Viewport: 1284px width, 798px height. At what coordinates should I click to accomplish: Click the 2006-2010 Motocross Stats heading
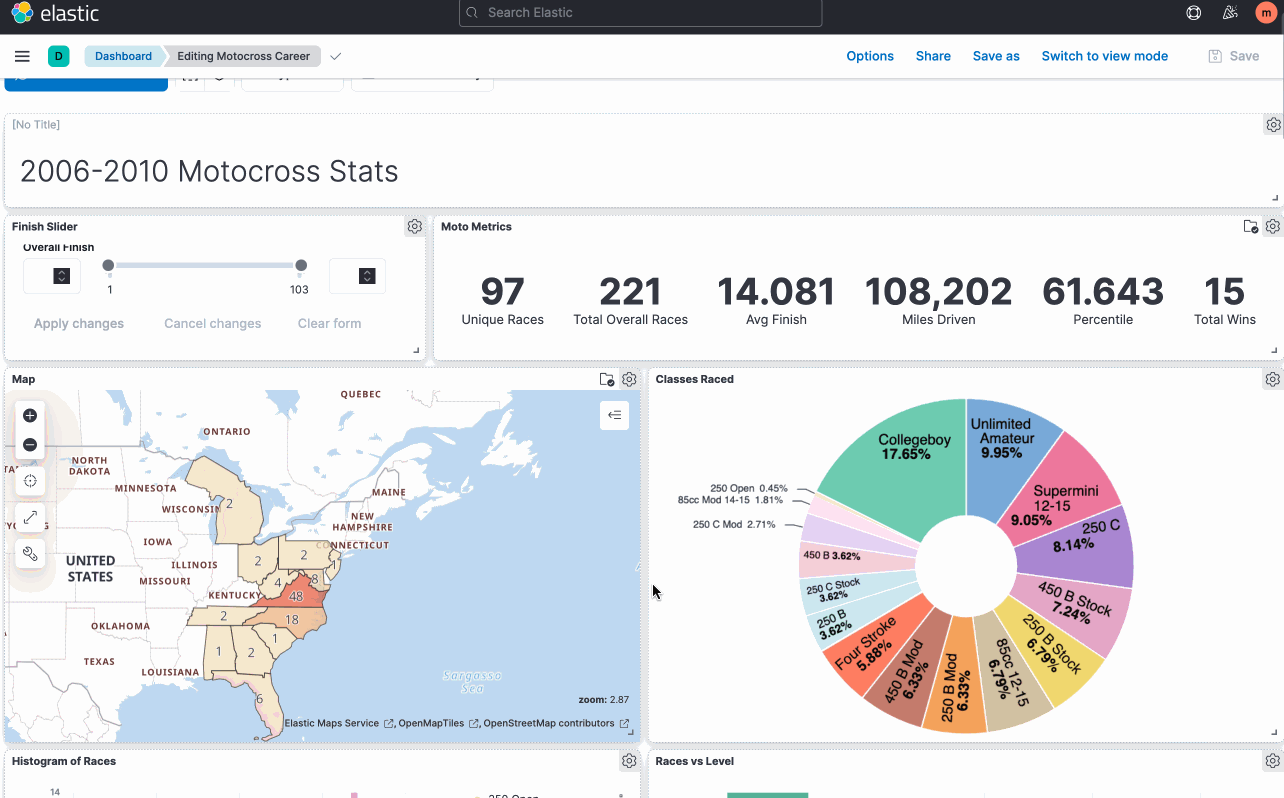[x=209, y=171]
